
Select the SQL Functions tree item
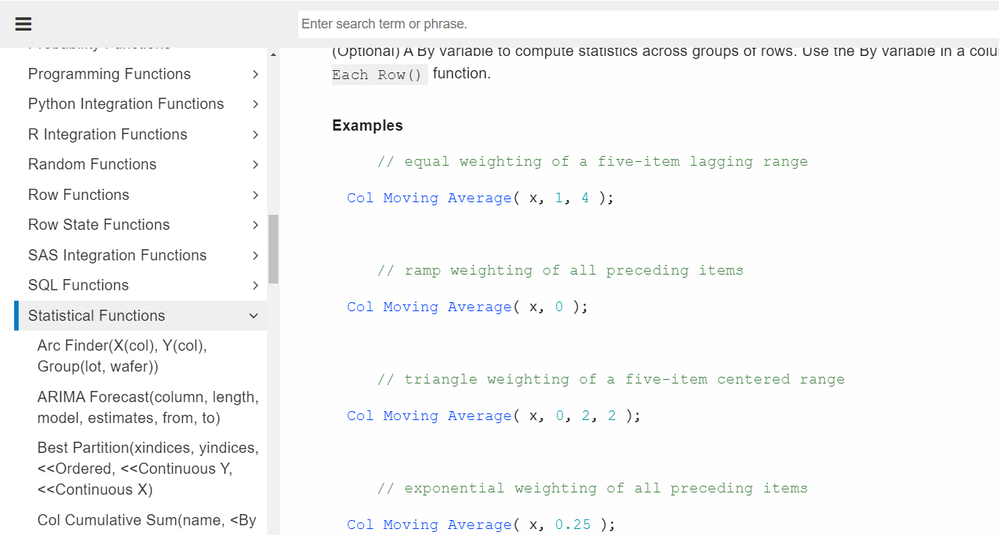[x=78, y=285]
